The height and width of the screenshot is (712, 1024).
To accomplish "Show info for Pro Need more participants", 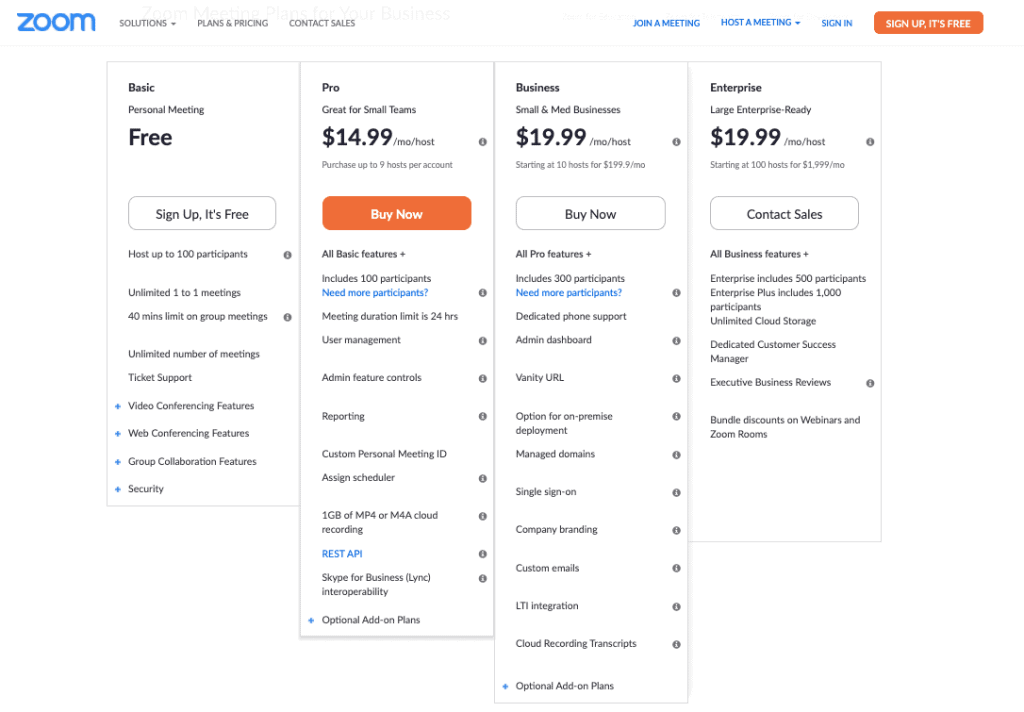I will click(483, 293).
